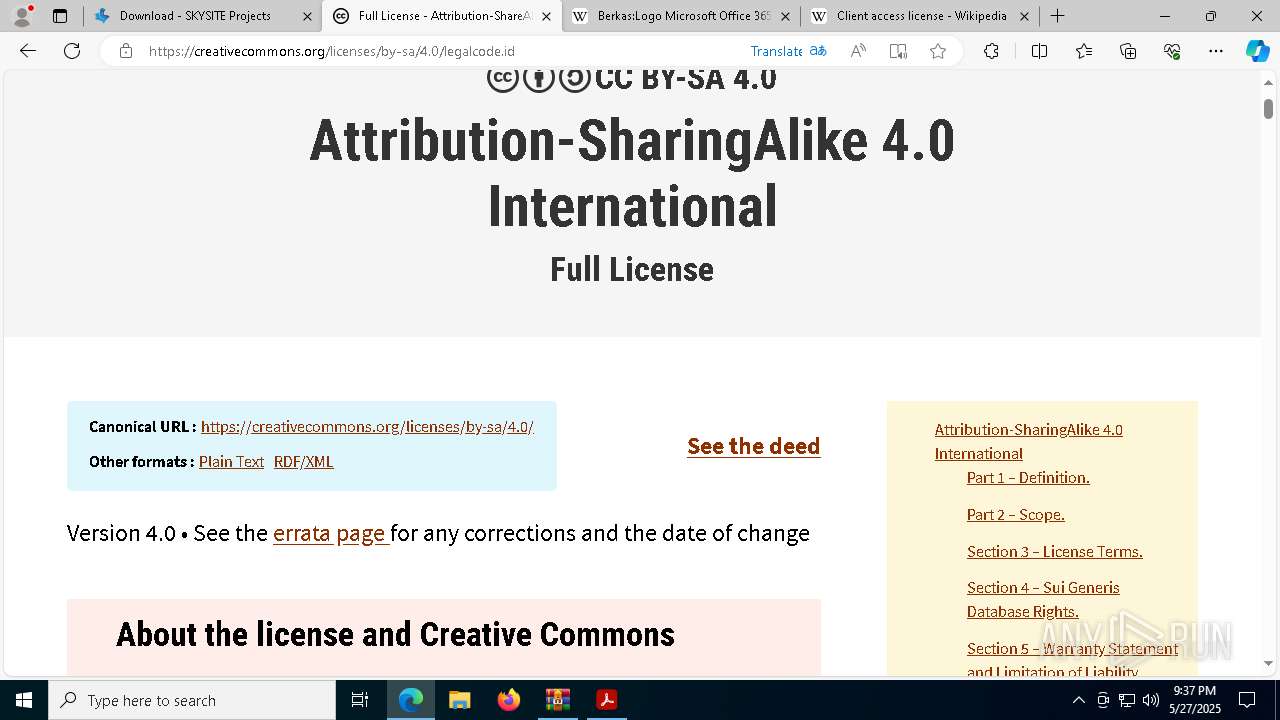1280x720 pixels.
Task: Close the Full License tab
Action: tap(546, 16)
